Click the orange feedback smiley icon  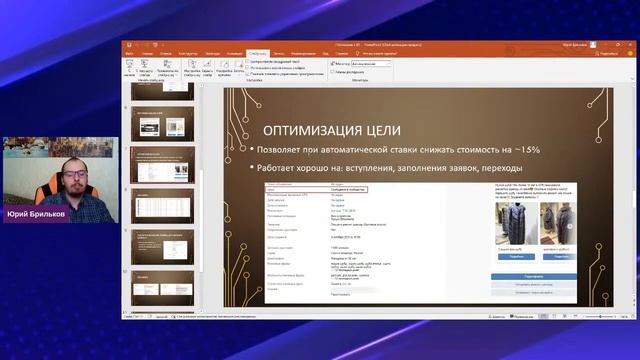pos(630,53)
